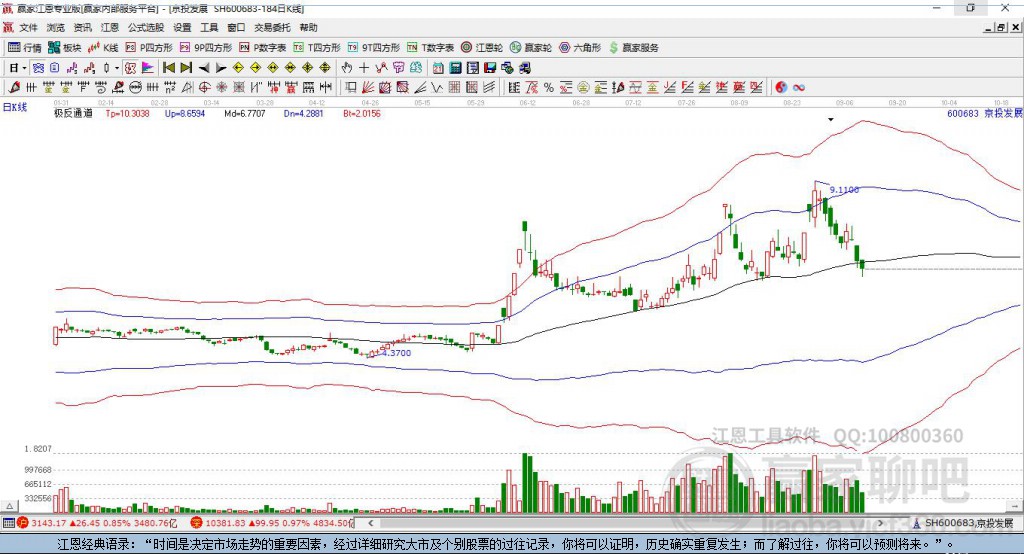Click the Md=6.7707 value
1024x554 pixels.
(245, 113)
